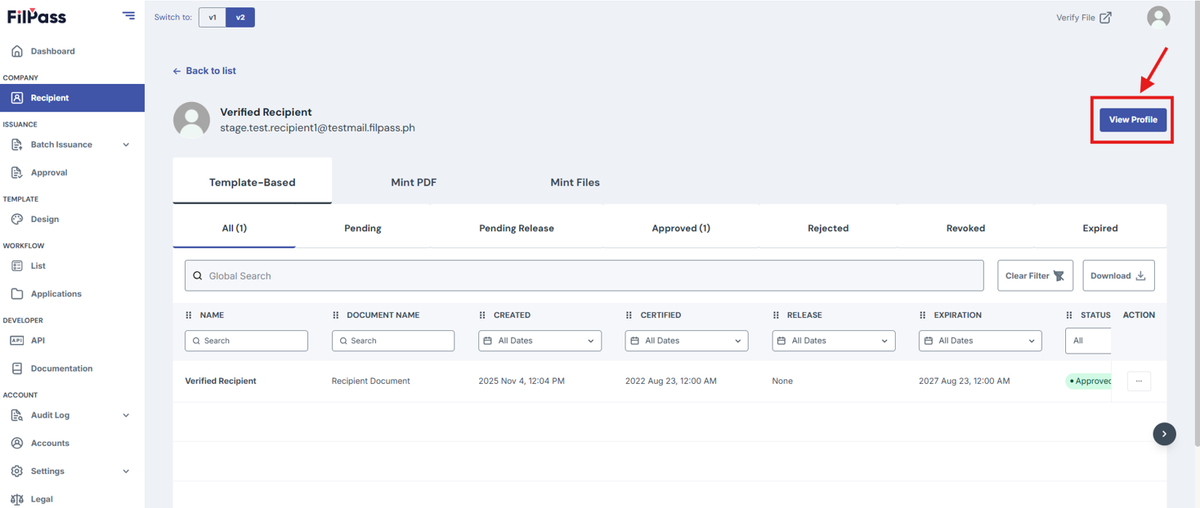Screen dimensions: 1200x508
Task: Click recipient email stage.test.recipient1@testmail.filpass.ph
Action: click(318, 129)
